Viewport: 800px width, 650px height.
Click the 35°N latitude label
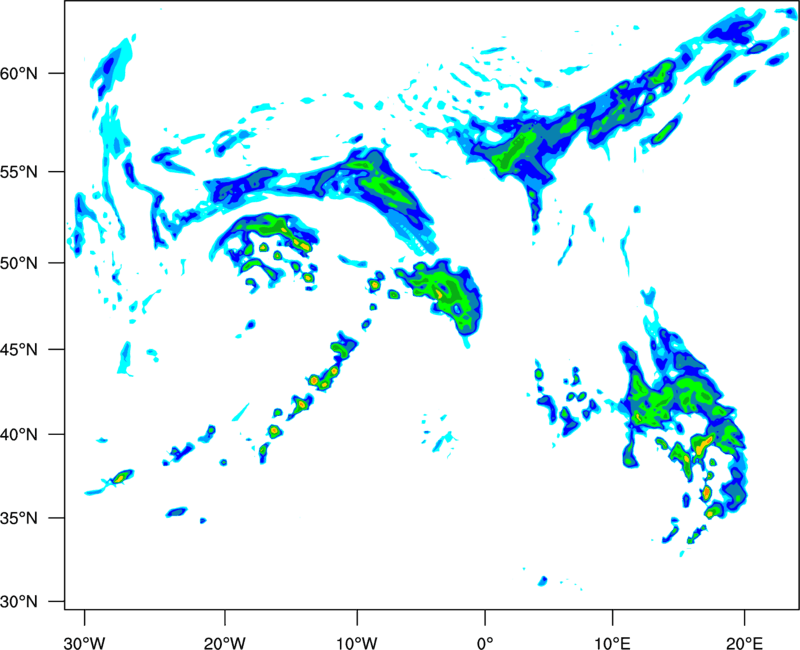point(19,518)
